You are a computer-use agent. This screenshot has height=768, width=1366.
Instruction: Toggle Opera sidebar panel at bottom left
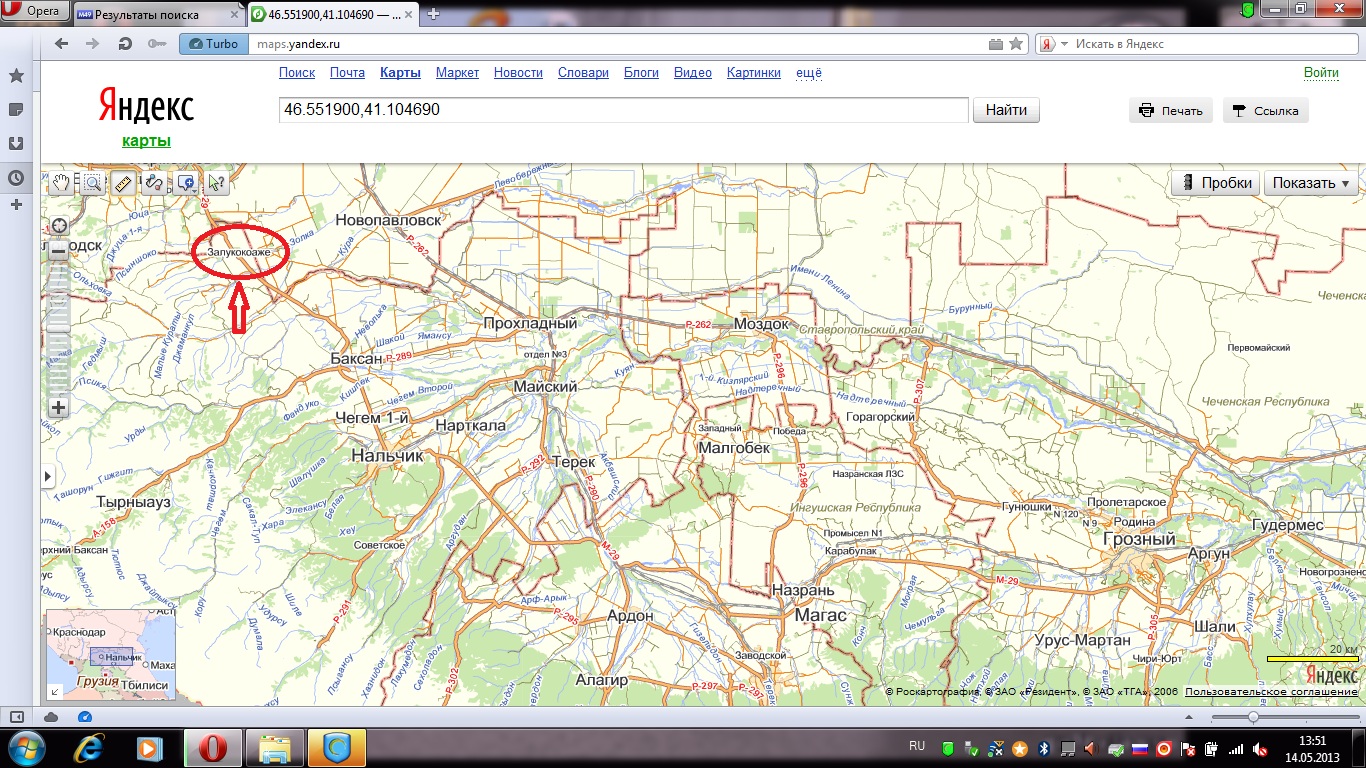click(x=16, y=717)
